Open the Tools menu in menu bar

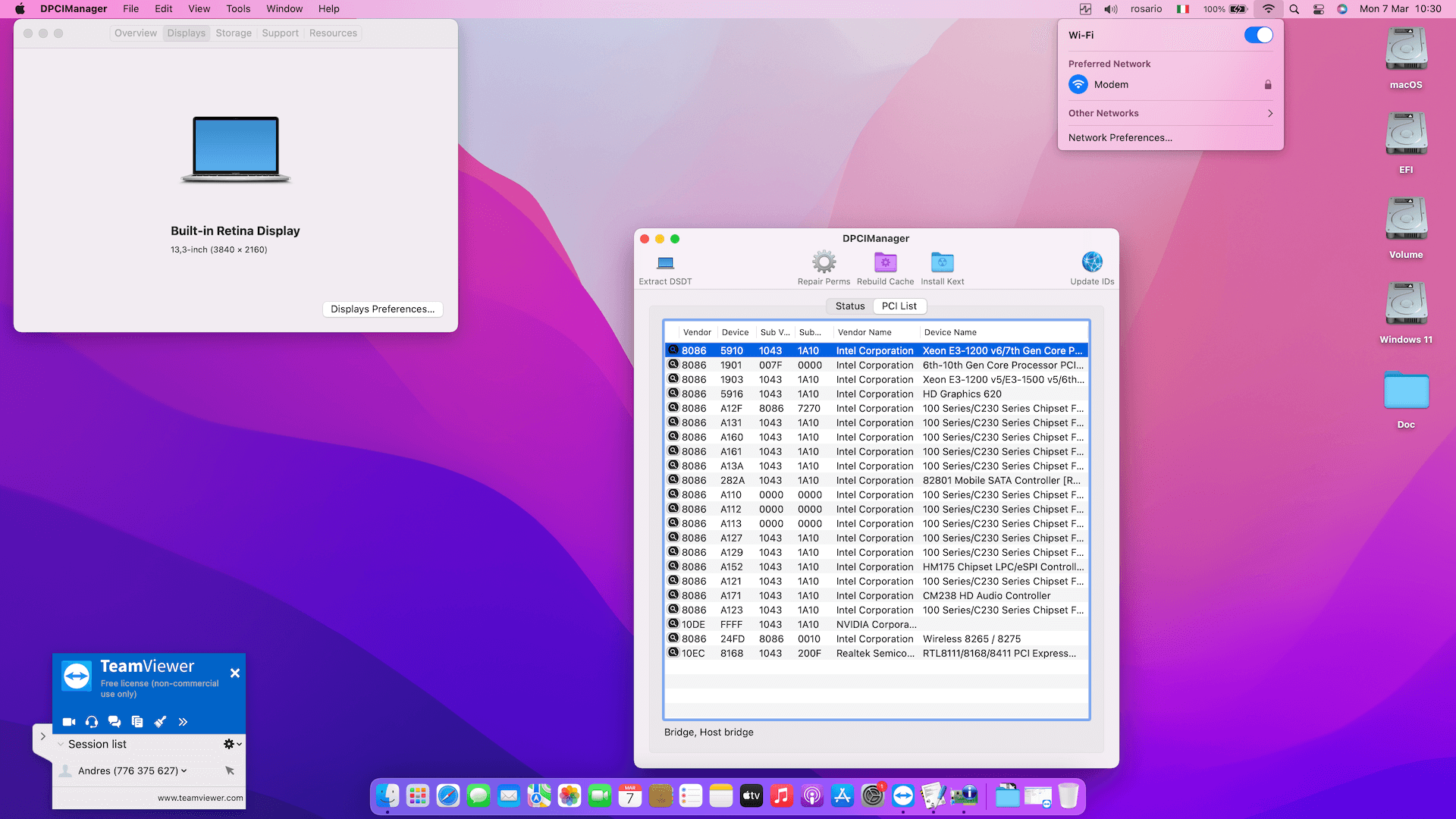[237, 9]
